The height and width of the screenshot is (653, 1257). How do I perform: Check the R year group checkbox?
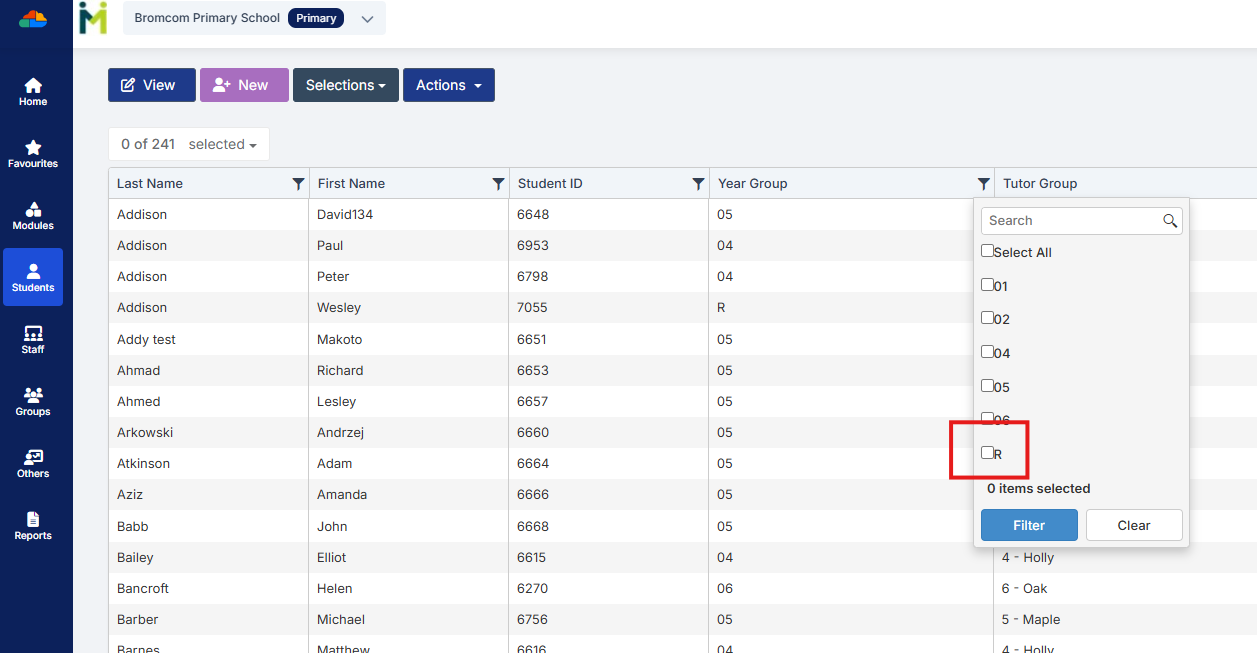pyautogui.click(x=988, y=453)
